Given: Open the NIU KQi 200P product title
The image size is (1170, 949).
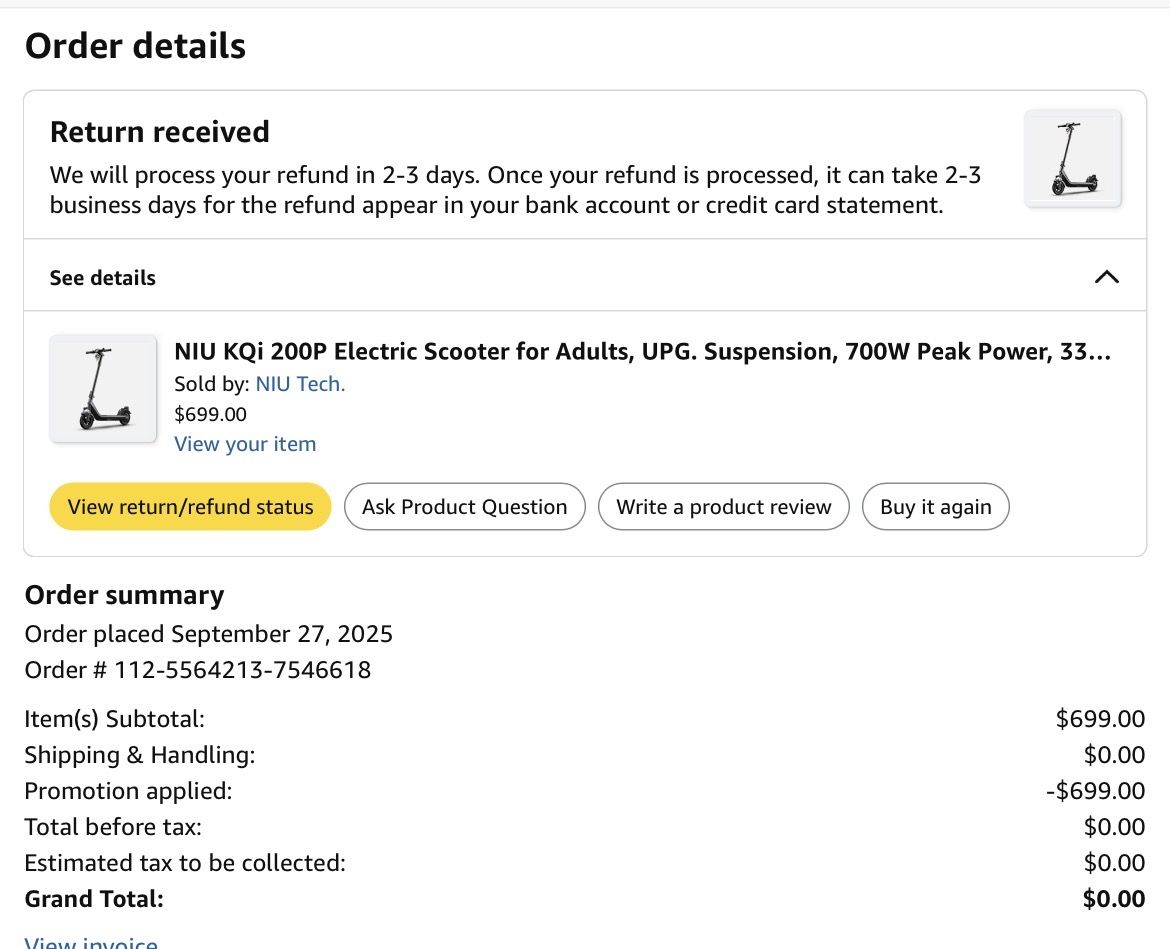Looking at the screenshot, I should [642, 352].
